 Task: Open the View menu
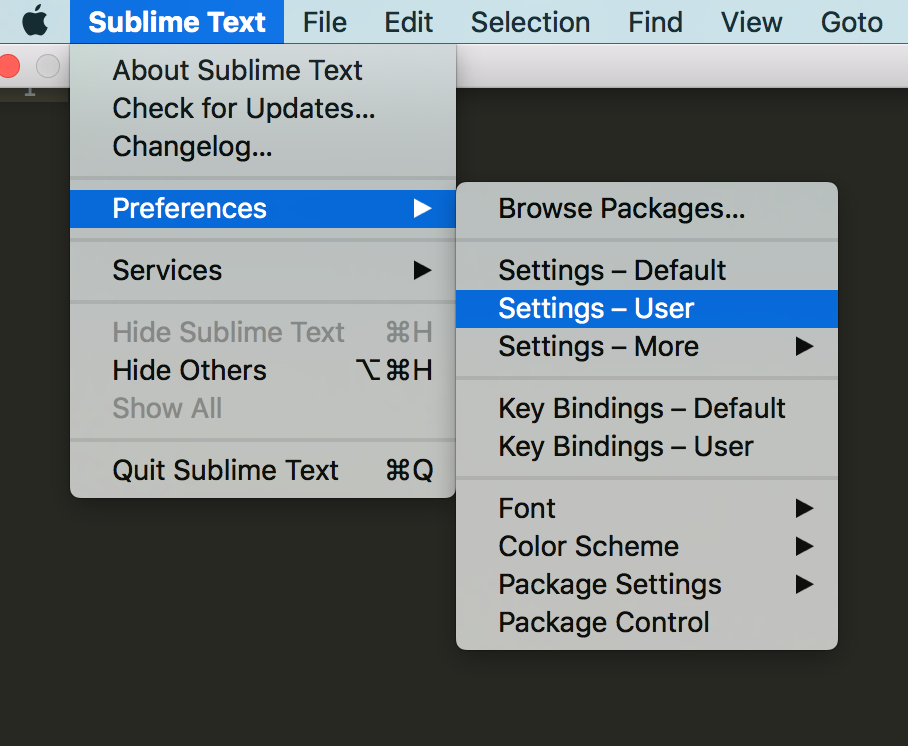752,22
